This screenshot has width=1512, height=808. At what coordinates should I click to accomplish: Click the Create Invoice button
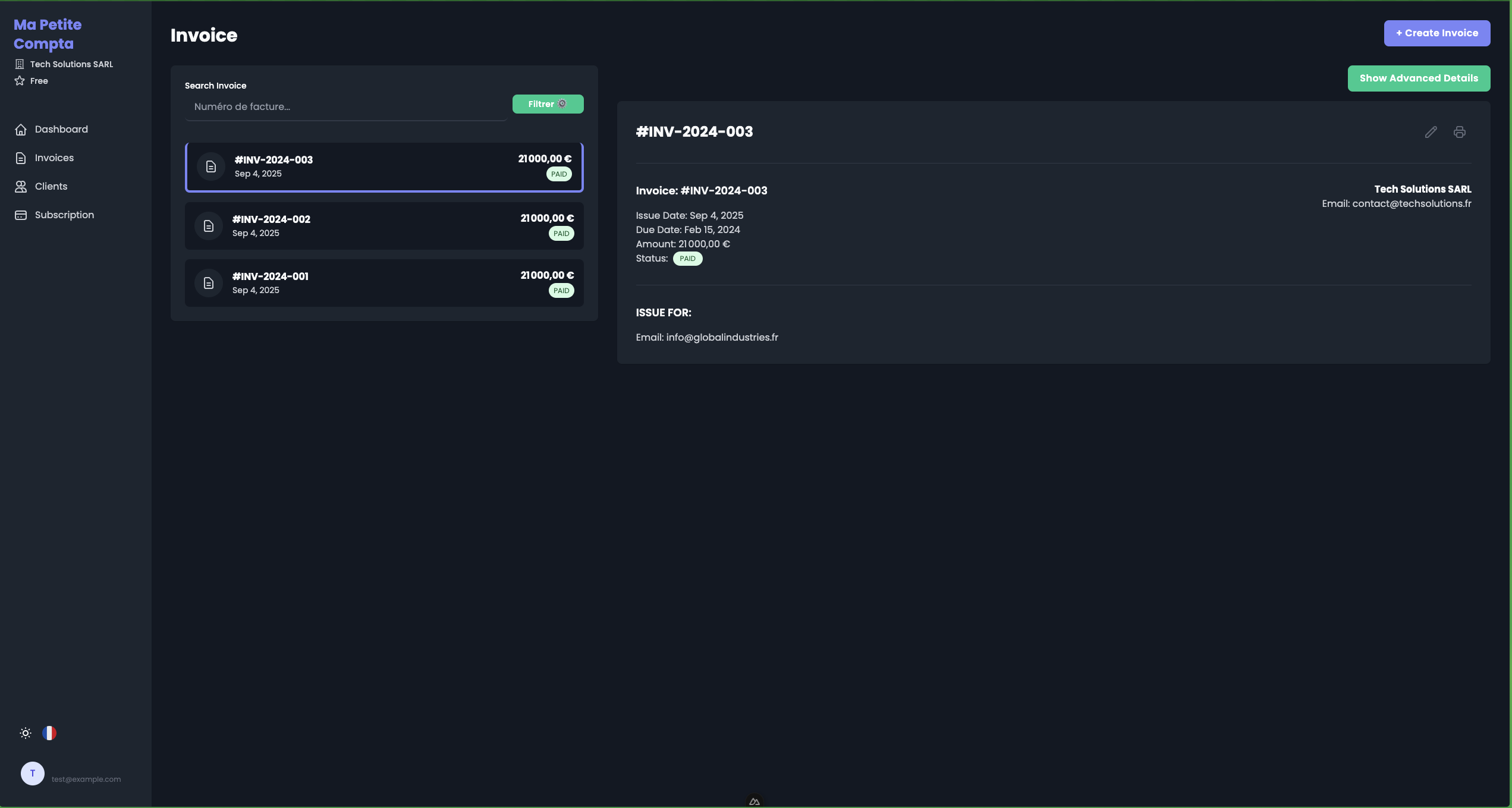click(1436, 33)
